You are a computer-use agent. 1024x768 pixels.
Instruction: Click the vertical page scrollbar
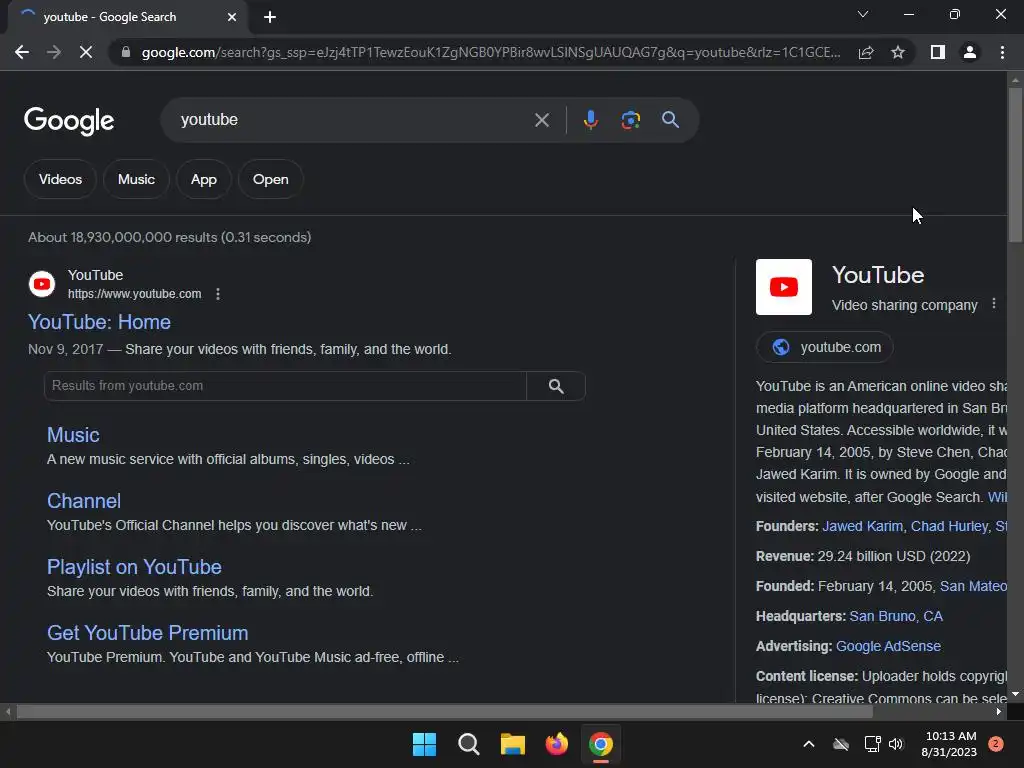pyautogui.click(x=1015, y=165)
